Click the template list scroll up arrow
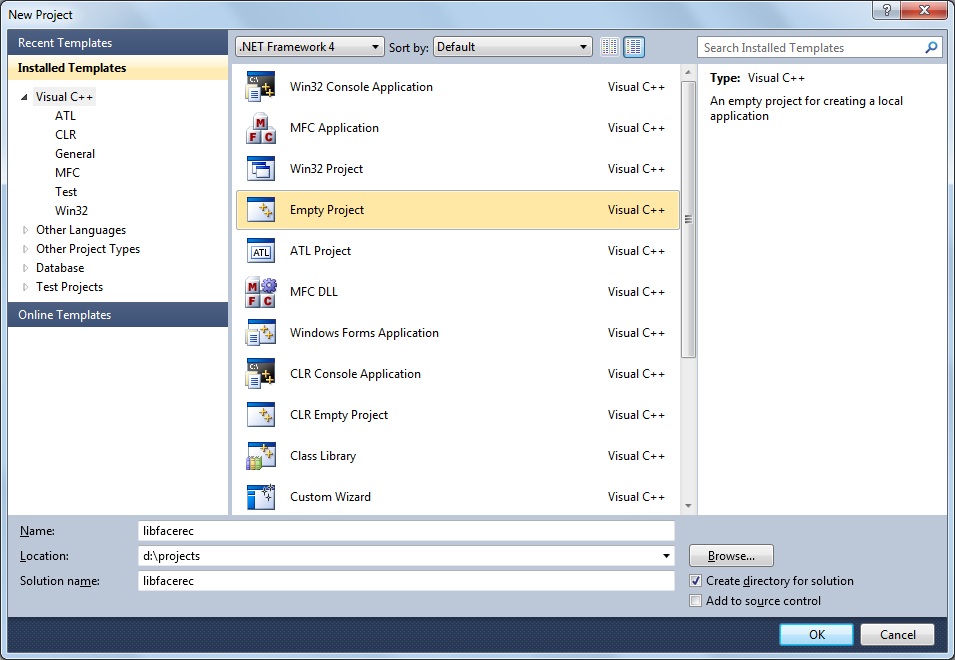 [x=688, y=72]
